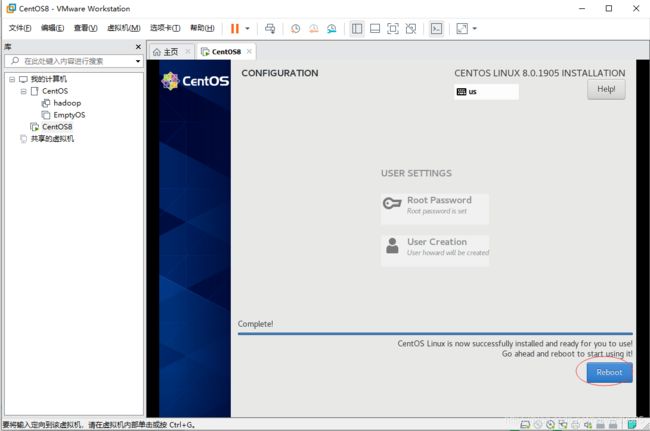Enter full screen mode icon
The height and width of the screenshot is (431, 650).
pos(393,29)
